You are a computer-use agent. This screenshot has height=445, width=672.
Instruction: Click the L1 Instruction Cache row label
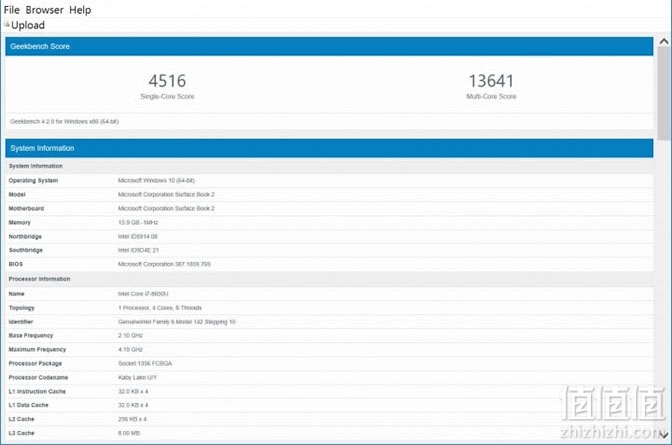click(37, 392)
